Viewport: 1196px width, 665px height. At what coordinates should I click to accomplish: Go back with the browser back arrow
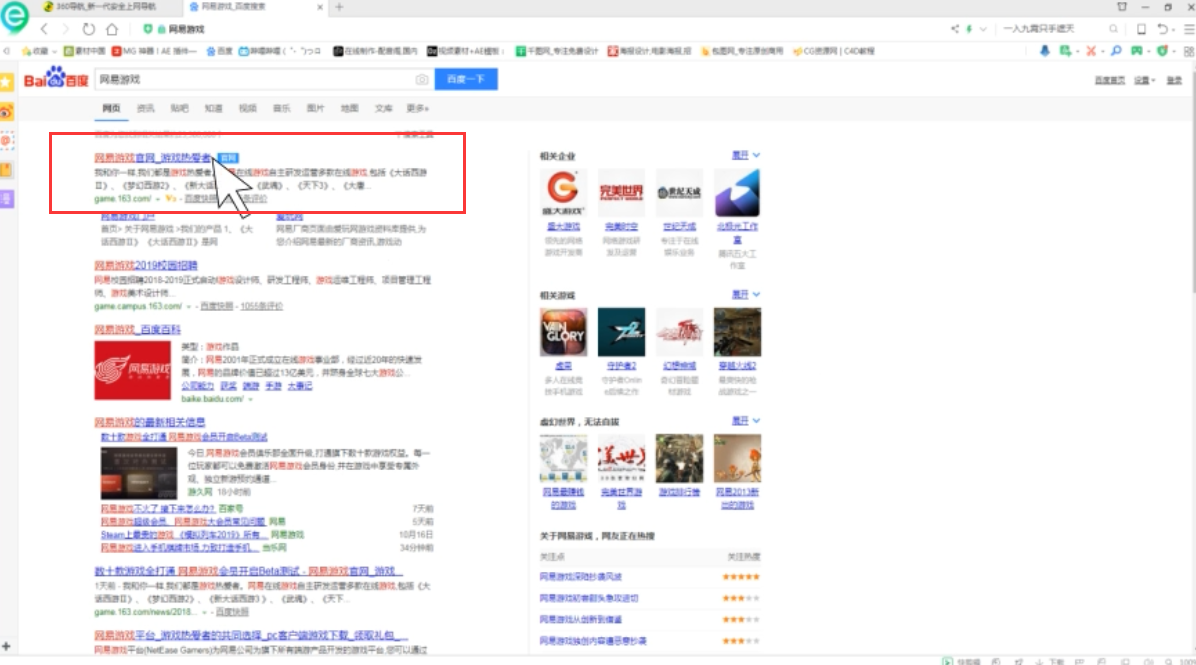click(44, 29)
